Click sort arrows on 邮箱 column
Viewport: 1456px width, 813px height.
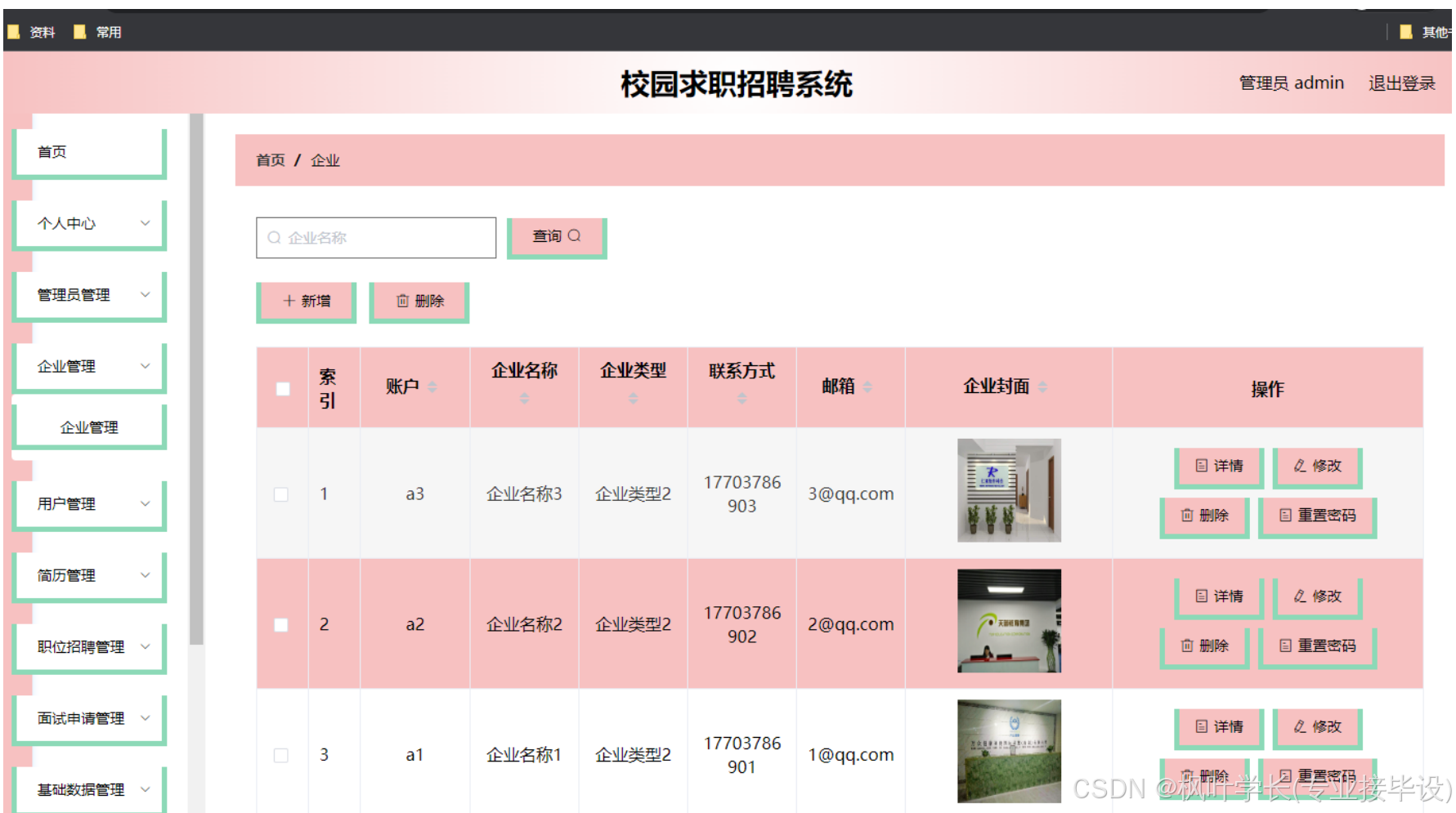tap(867, 386)
